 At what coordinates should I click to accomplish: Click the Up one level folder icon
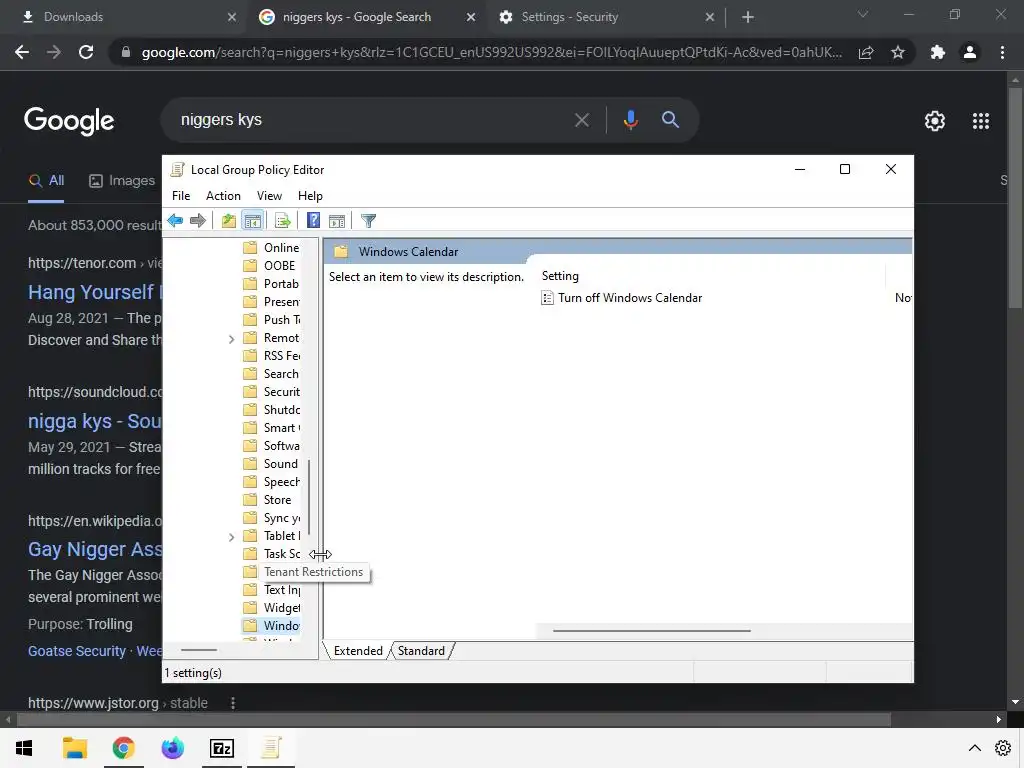pos(229,221)
